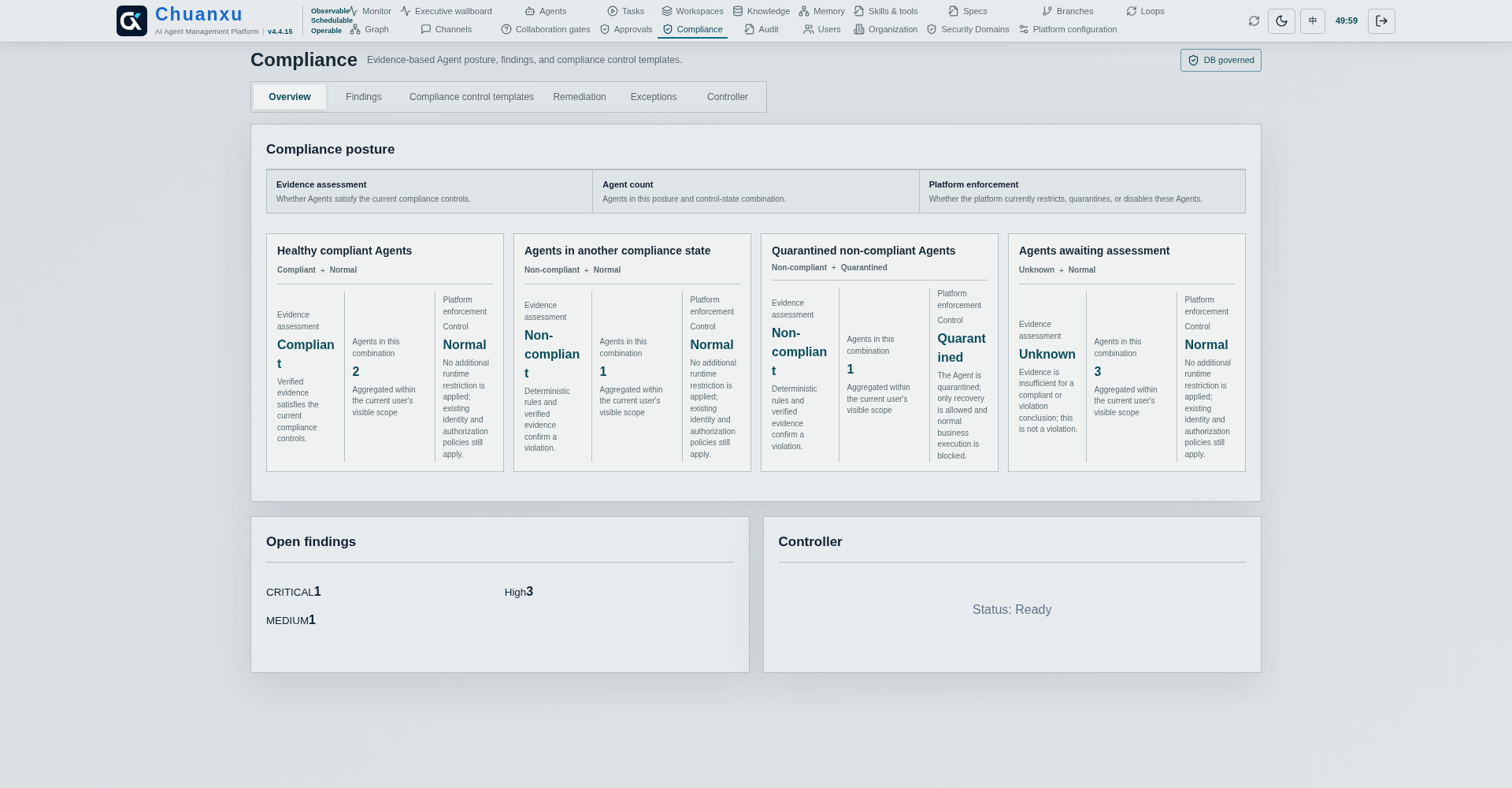Open the Approvals shield icon
The width and height of the screenshot is (1512, 788).
tap(605, 29)
